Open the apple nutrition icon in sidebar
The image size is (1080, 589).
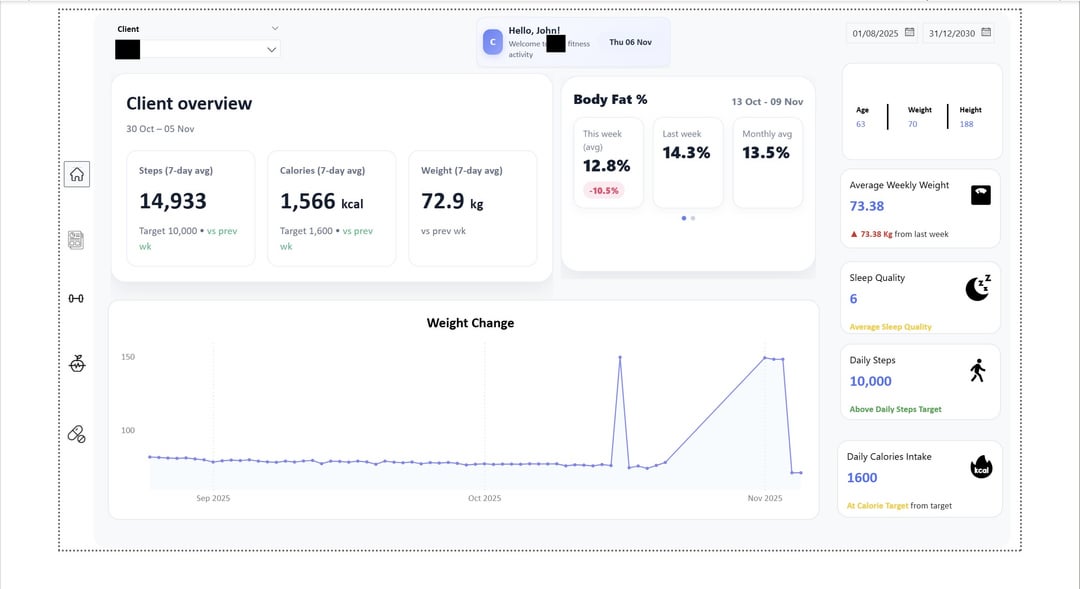click(77, 364)
